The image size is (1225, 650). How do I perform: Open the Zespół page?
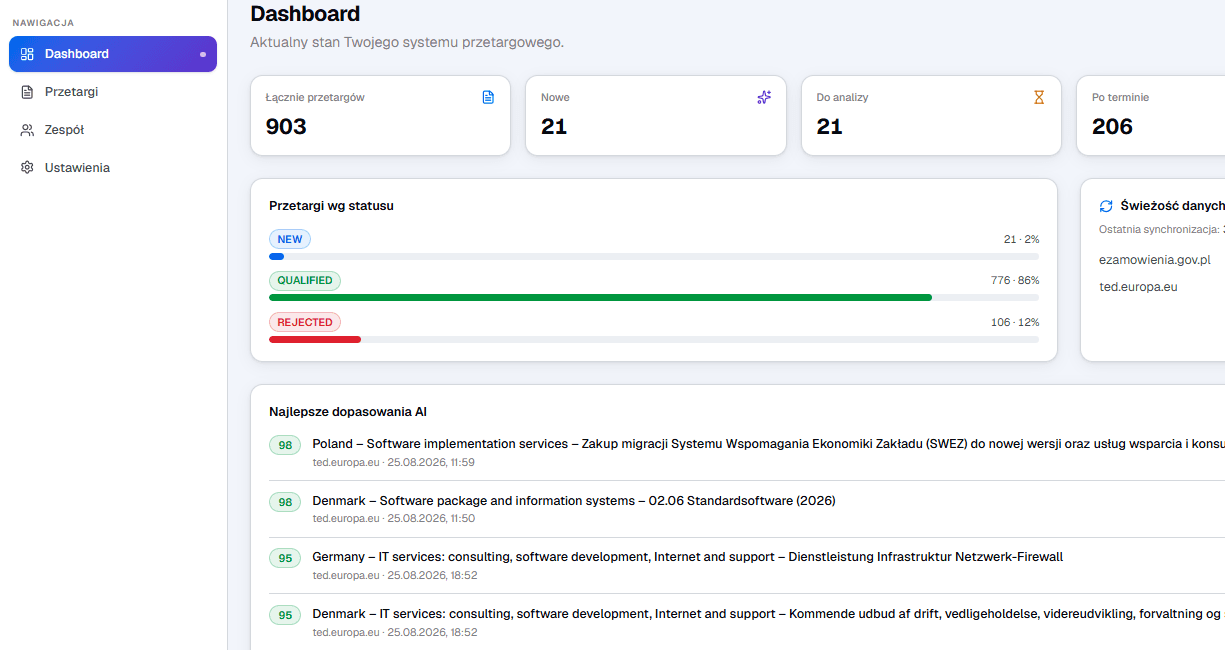(x=113, y=130)
